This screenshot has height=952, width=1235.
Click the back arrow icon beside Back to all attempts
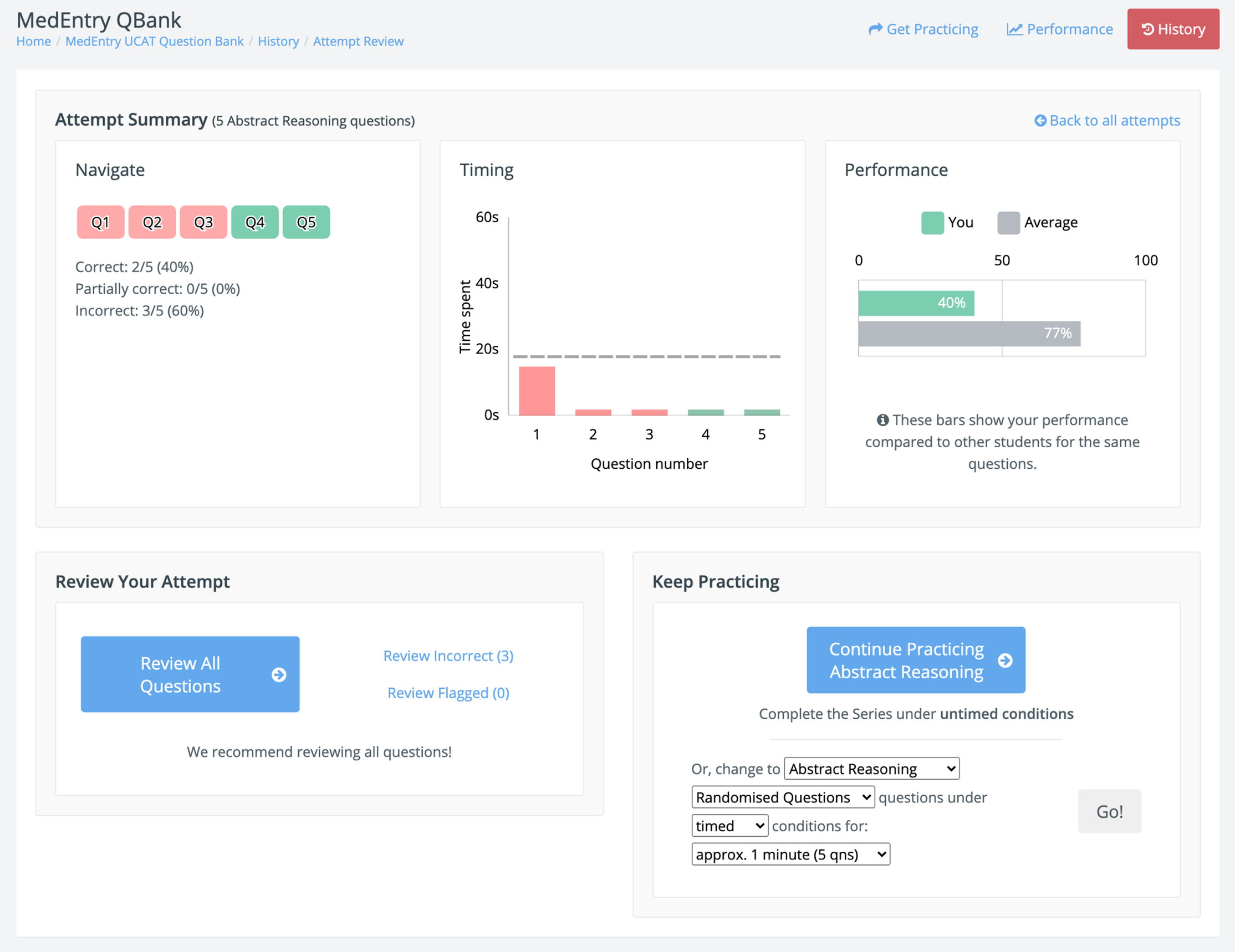[1040, 120]
